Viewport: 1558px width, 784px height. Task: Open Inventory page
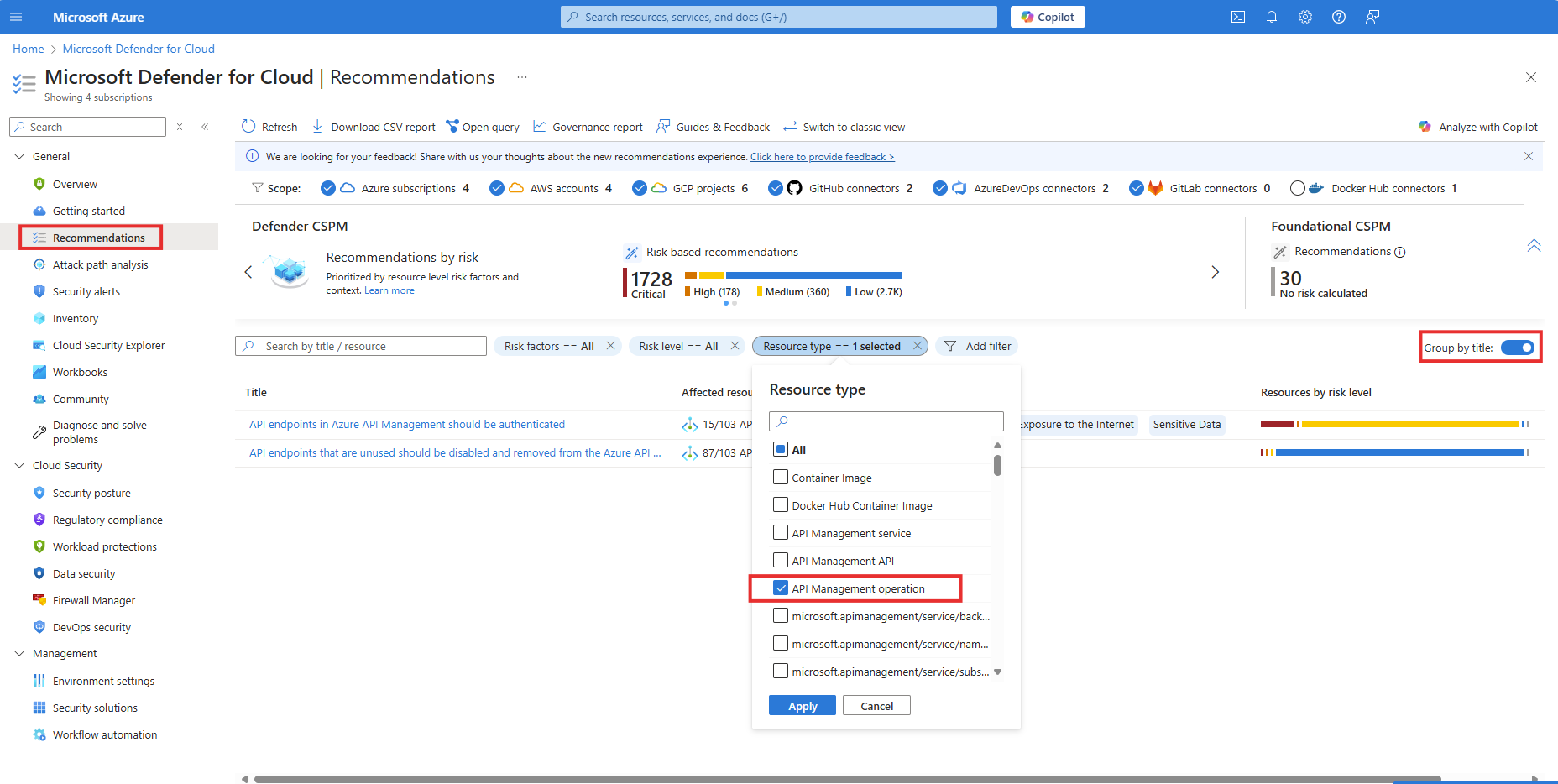(75, 318)
